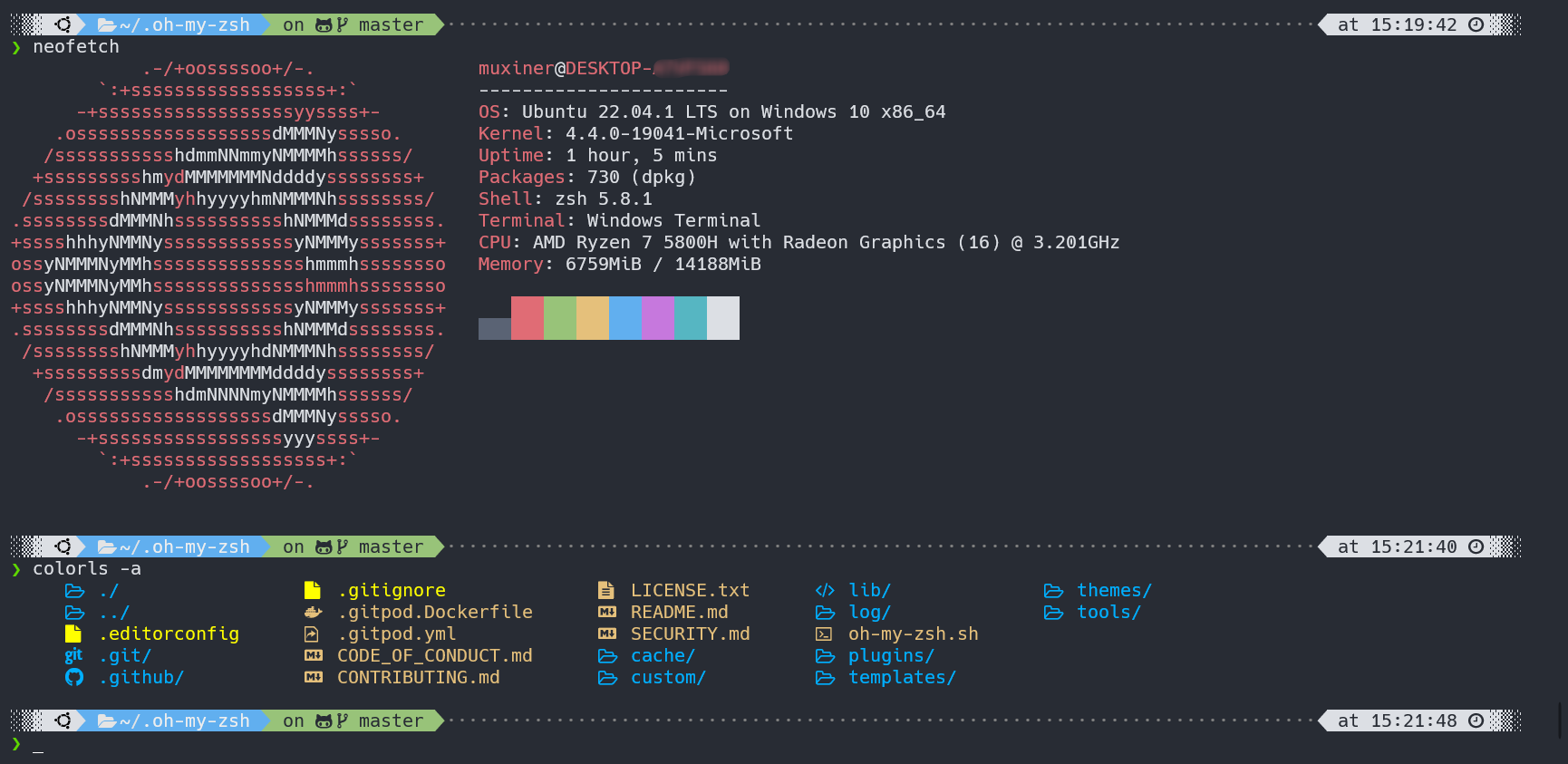Click the '.github/' directory name
Image resolution: width=1568 pixels, height=764 pixels.
(x=141, y=677)
